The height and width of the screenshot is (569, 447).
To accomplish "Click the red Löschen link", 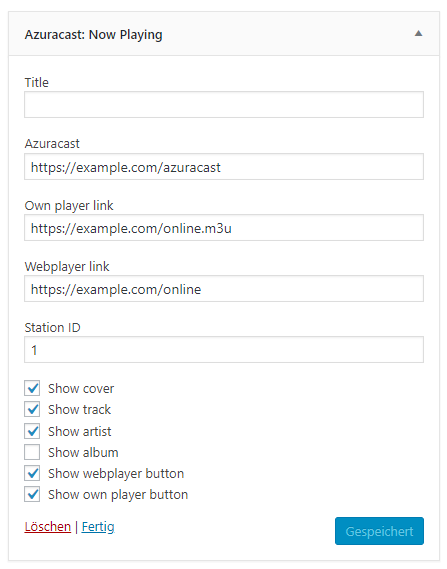I will (x=48, y=526).
